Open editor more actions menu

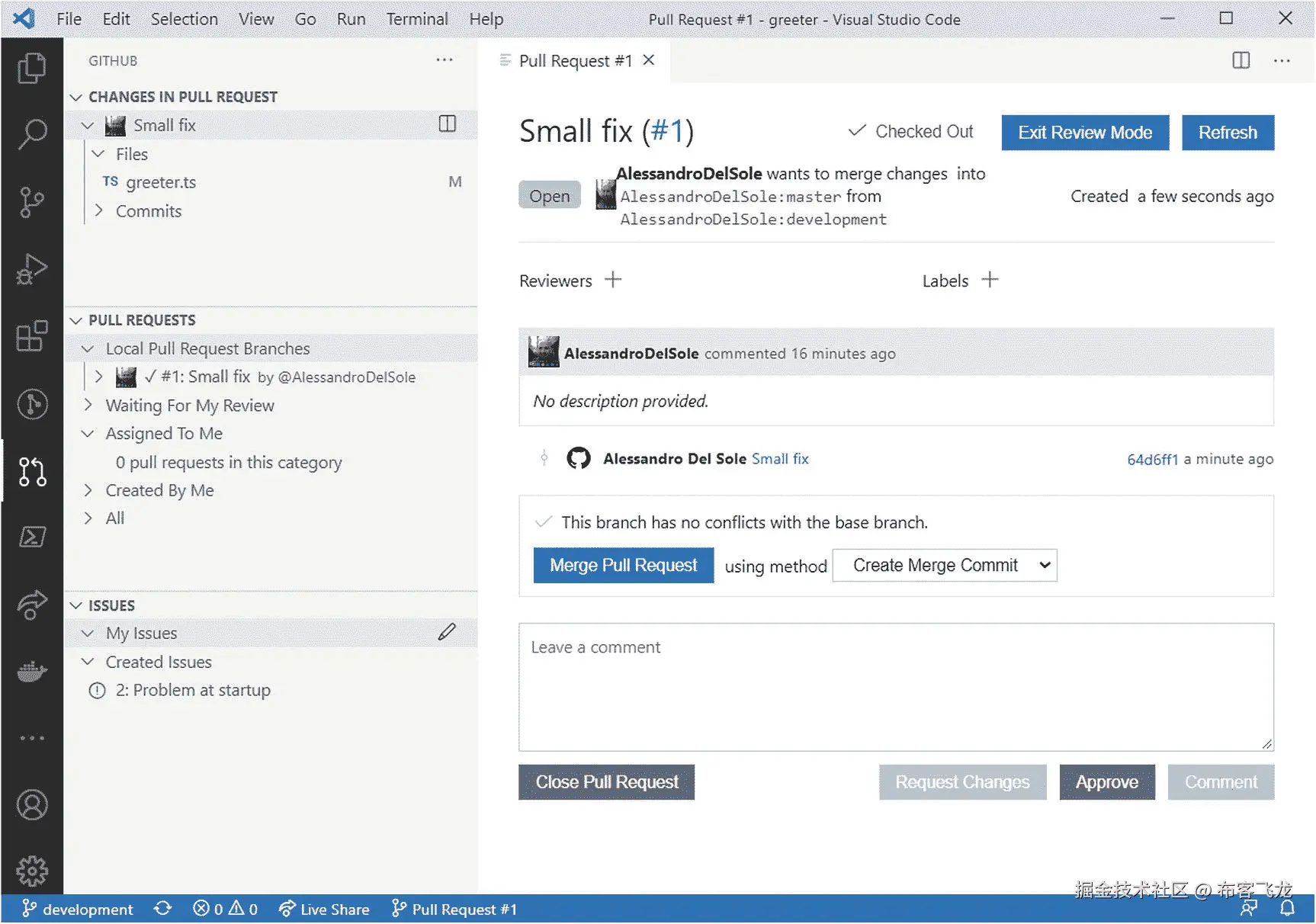[1282, 60]
